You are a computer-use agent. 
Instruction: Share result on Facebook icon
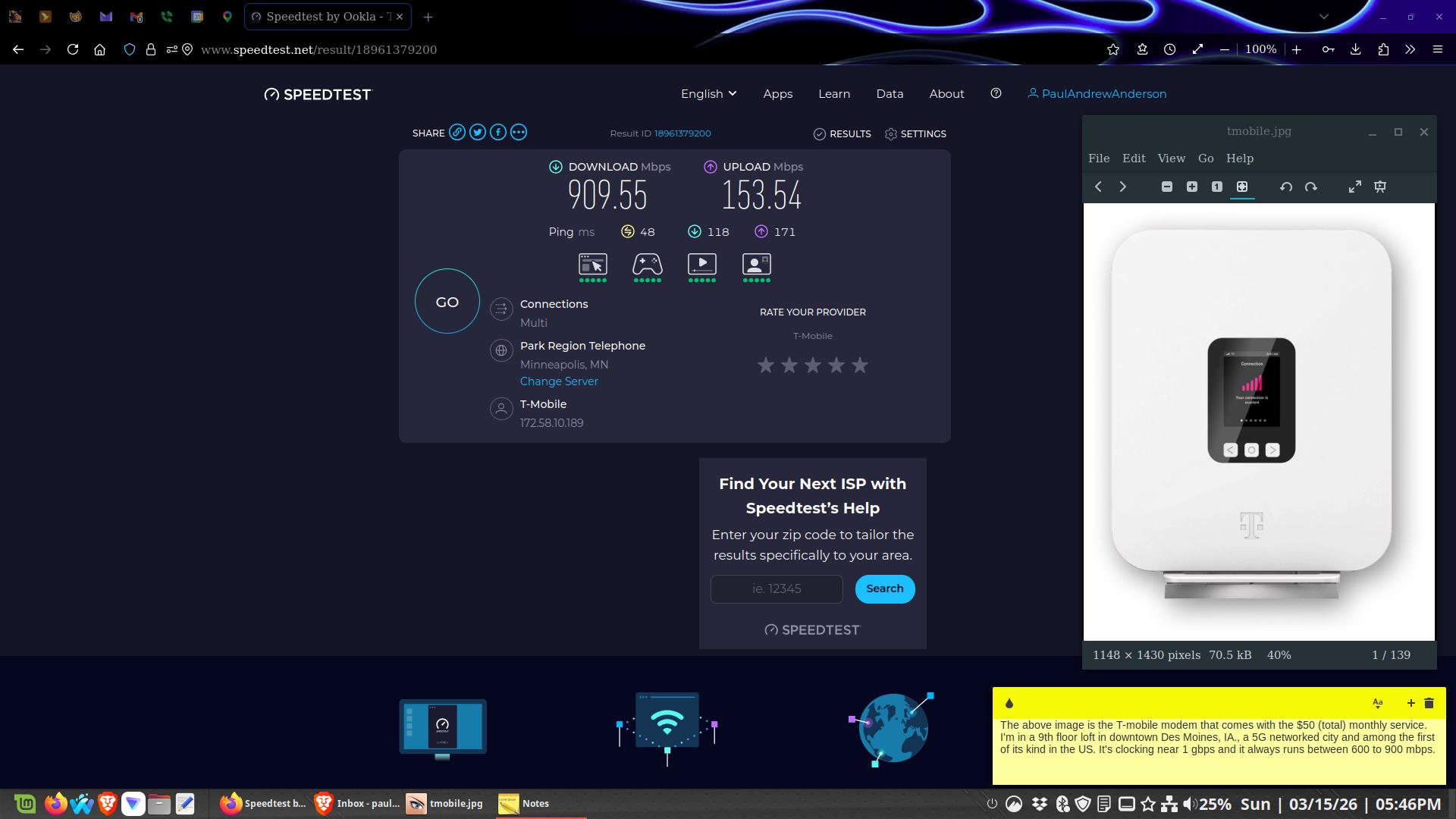497,133
